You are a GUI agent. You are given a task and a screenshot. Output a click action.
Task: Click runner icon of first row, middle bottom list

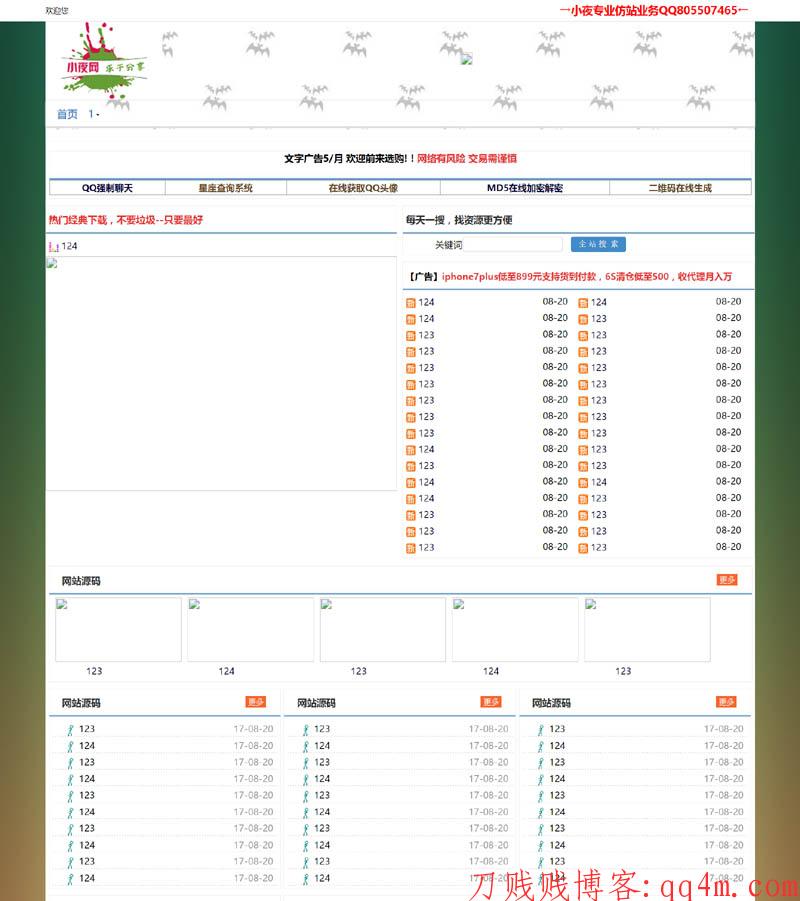306,730
